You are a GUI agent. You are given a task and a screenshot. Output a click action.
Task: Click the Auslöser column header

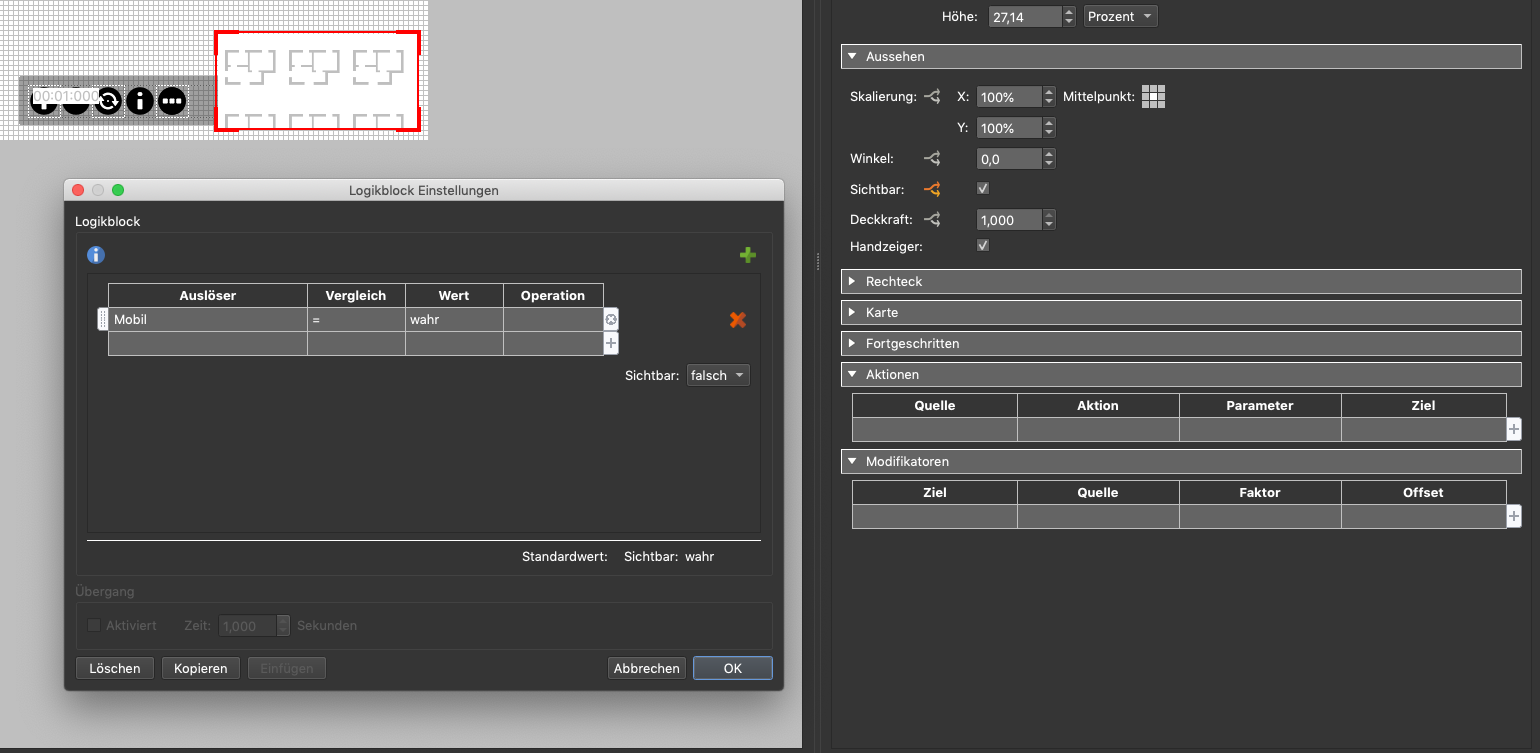click(x=208, y=296)
